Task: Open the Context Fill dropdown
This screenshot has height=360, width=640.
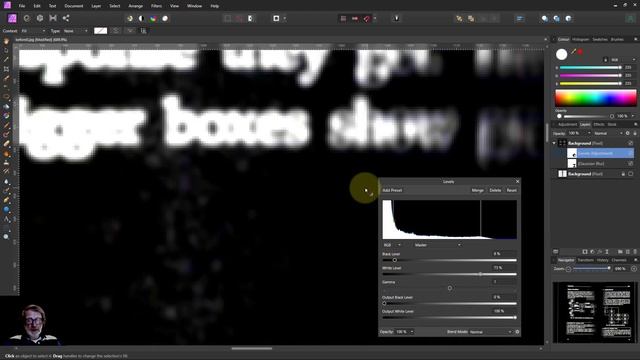Action: pyautogui.click(x=33, y=31)
